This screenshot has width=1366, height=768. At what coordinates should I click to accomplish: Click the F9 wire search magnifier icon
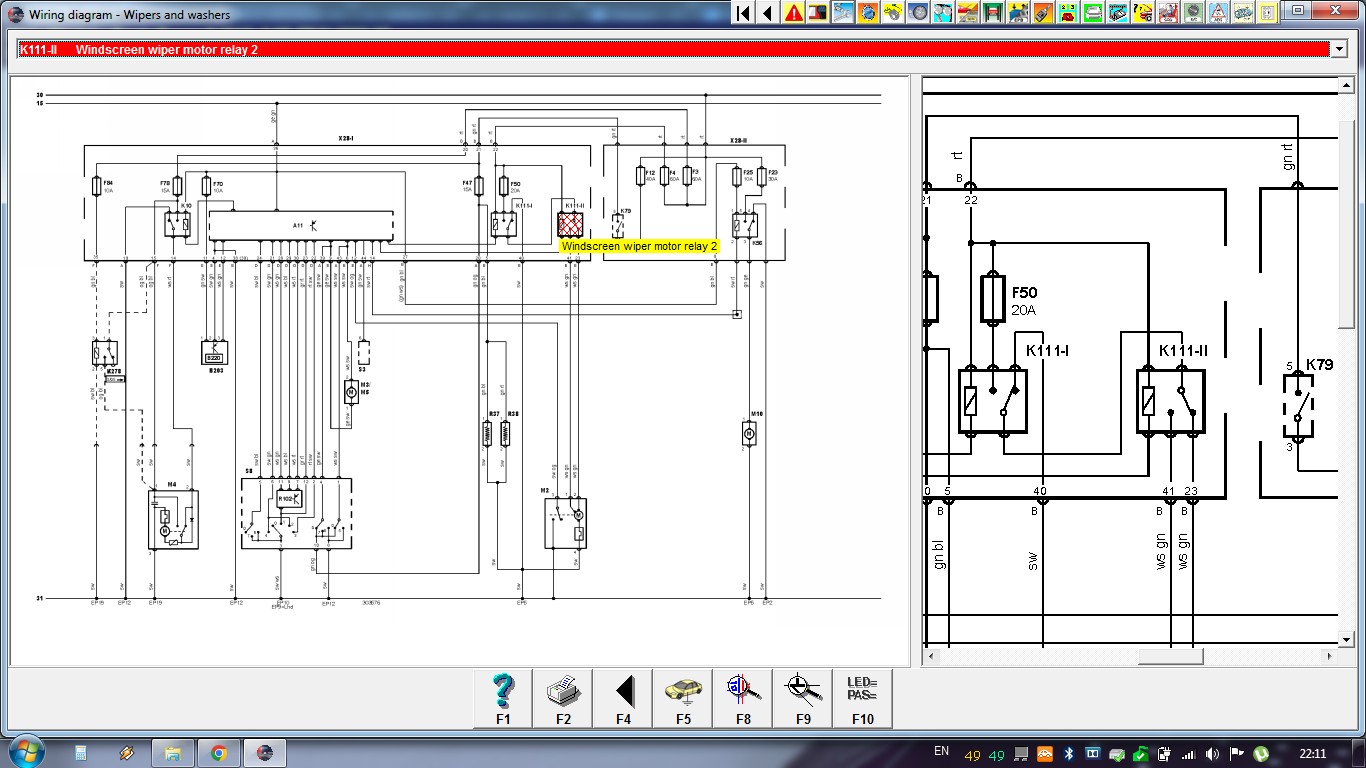click(802, 698)
